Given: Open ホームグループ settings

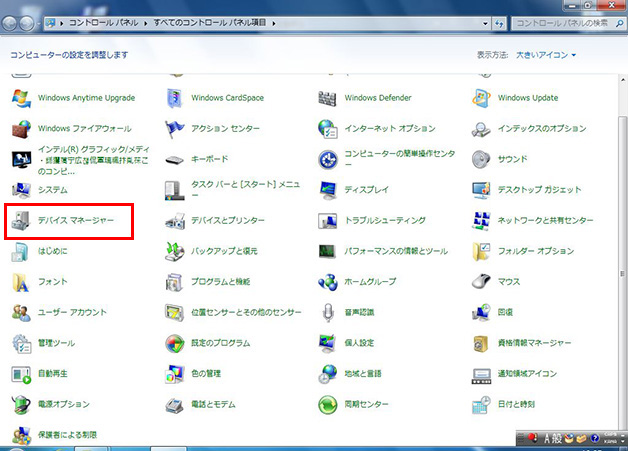Looking at the screenshot, I should point(357,282).
